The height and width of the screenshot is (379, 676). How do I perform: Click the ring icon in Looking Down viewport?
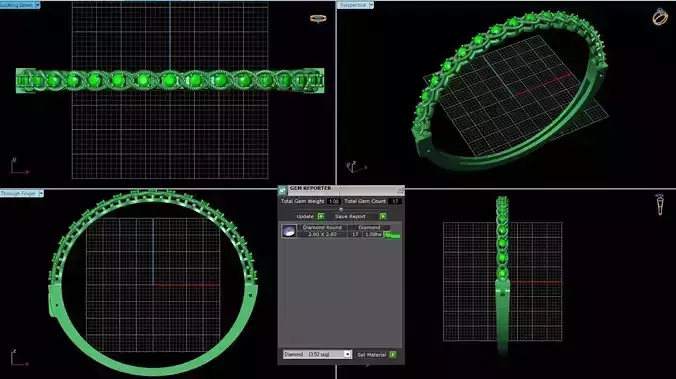pyautogui.click(x=318, y=19)
